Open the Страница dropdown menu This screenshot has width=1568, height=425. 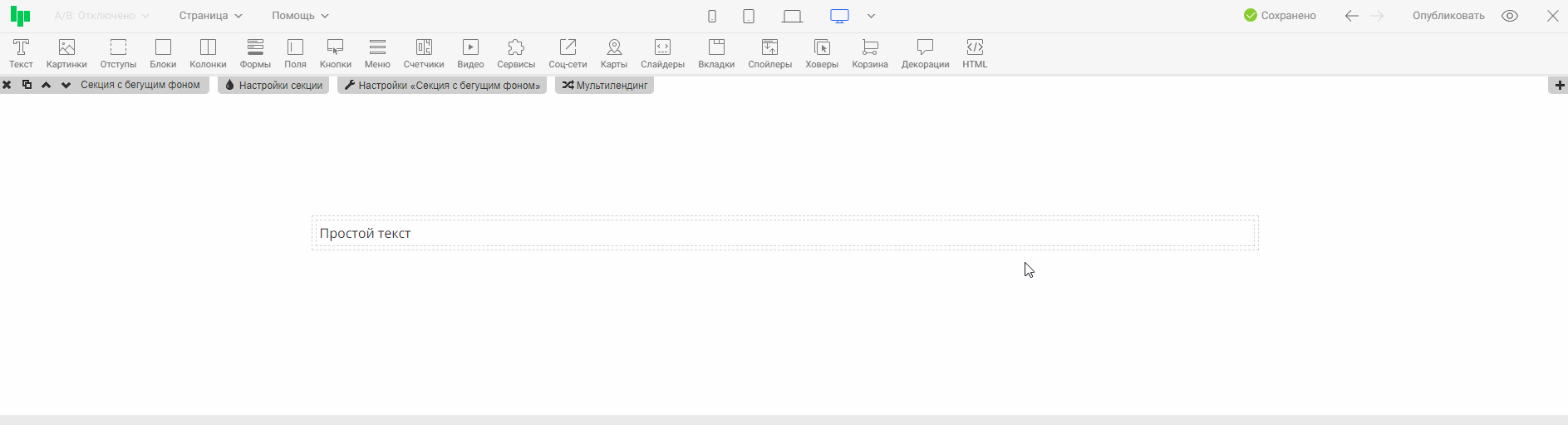point(210,16)
